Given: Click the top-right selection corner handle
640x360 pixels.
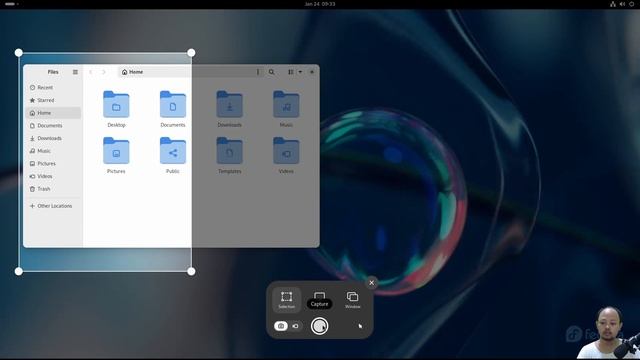Looking at the screenshot, I should coord(191,53).
